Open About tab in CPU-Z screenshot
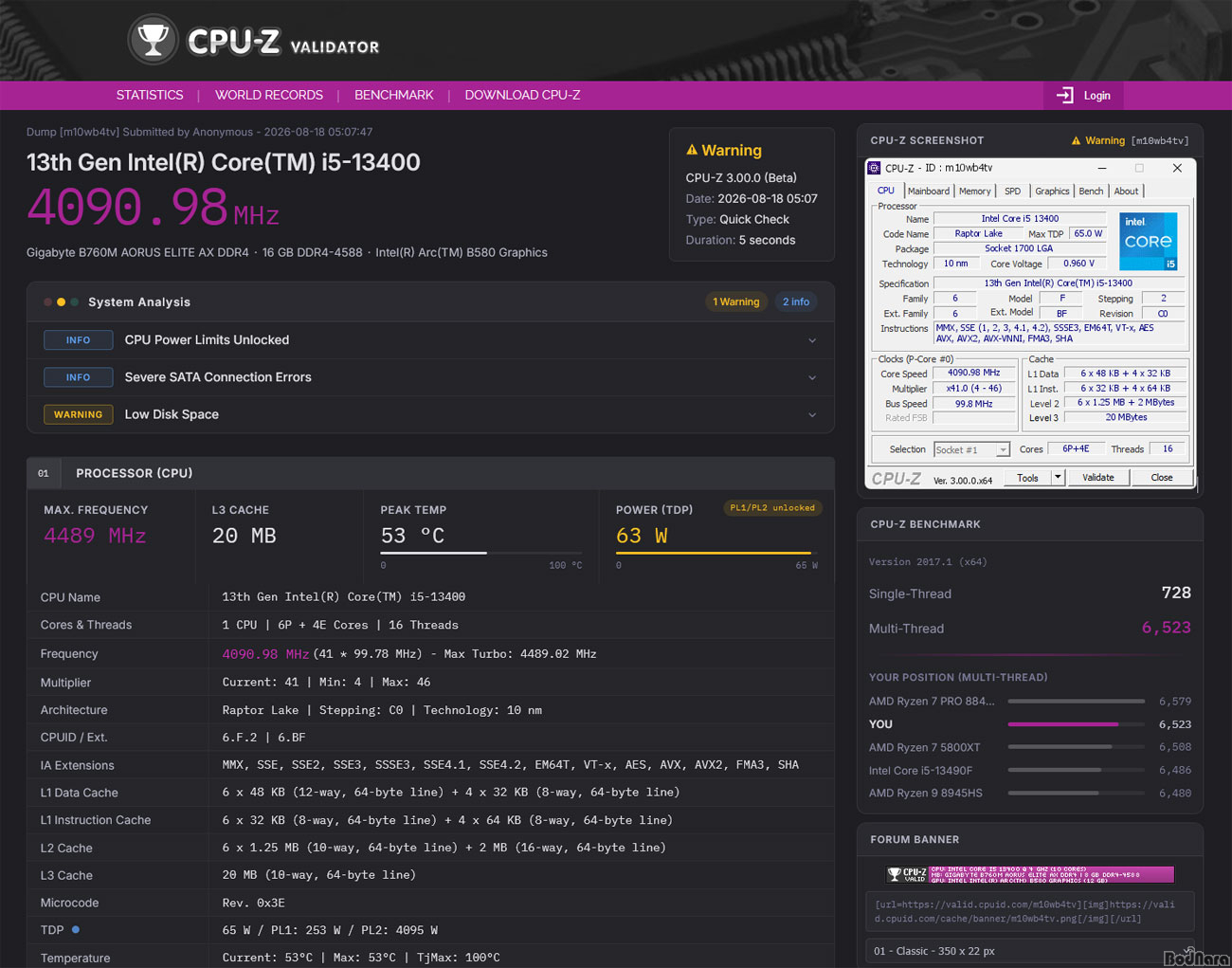This screenshot has height=968, width=1232. pos(1126,191)
